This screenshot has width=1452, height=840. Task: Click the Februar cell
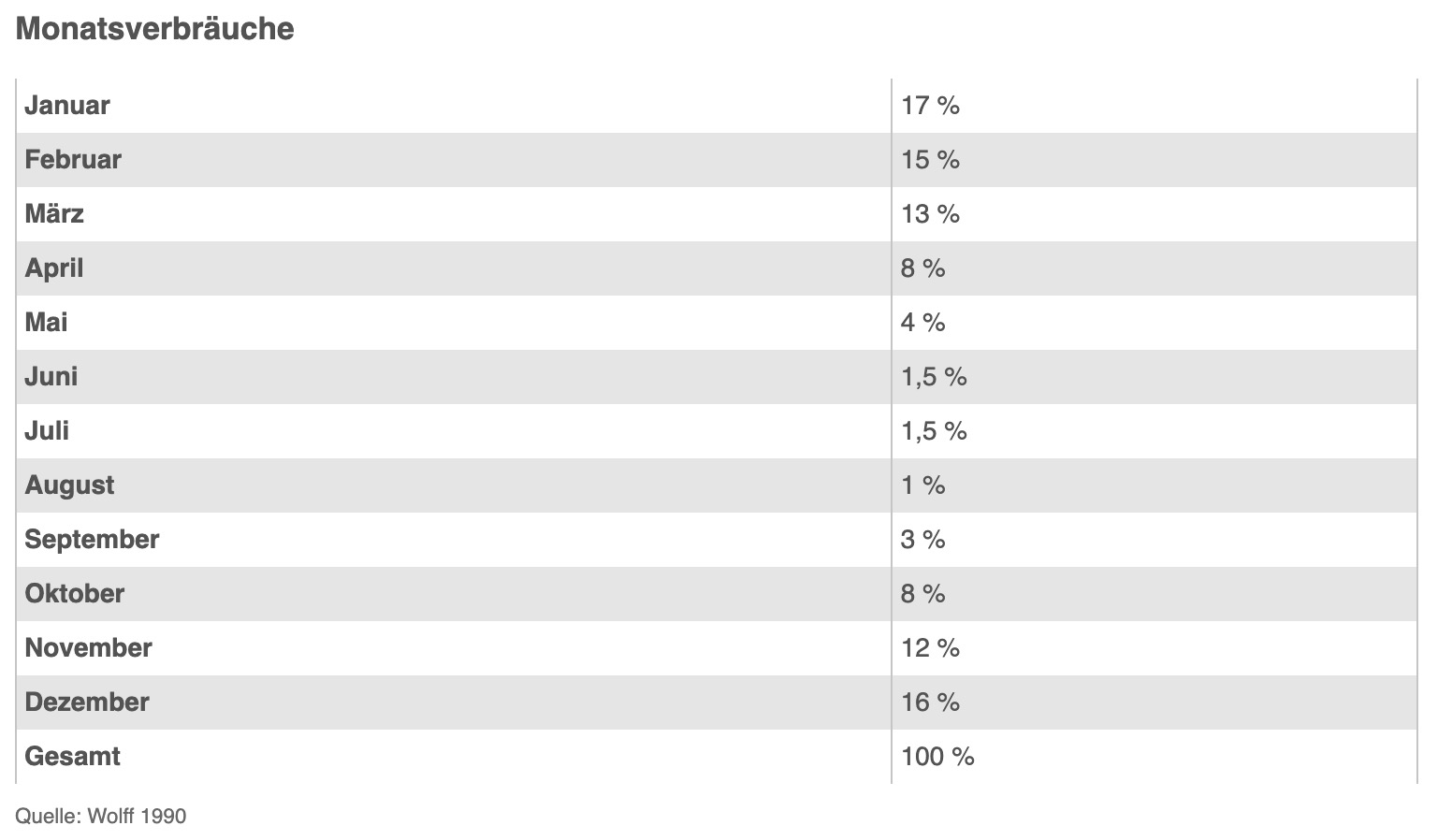coord(73,159)
